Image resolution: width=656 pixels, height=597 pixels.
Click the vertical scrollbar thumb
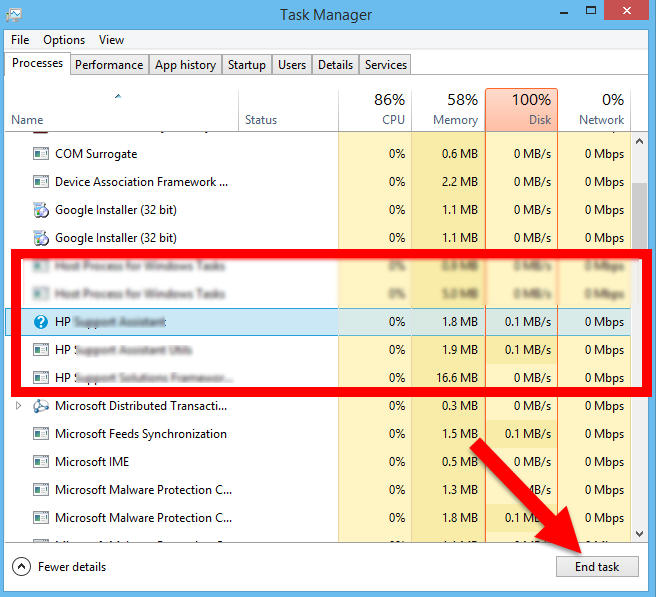pos(639,215)
